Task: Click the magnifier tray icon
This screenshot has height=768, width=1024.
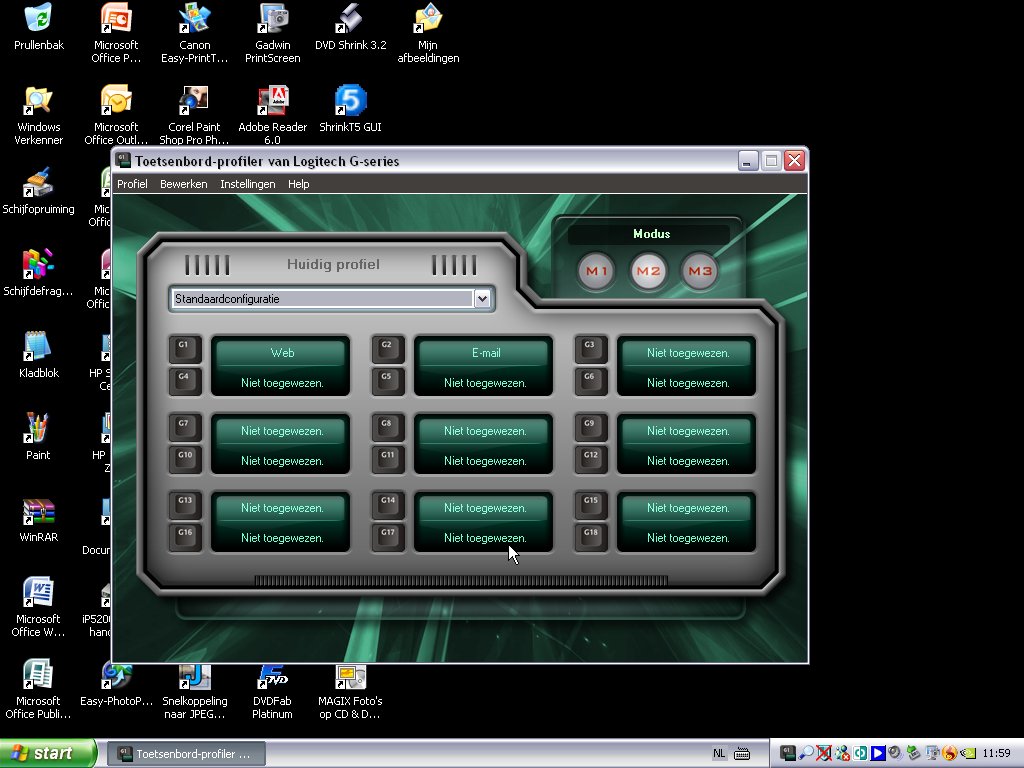Action: (x=806, y=754)
